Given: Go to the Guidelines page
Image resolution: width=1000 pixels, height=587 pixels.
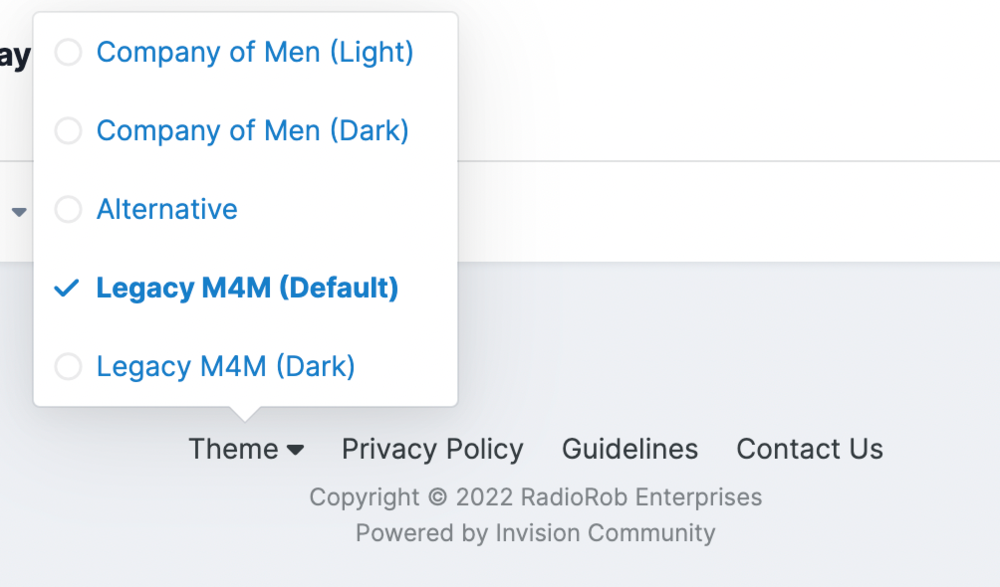Looking at the screenshot, I should pyautogui.click(x=630, y=449).
